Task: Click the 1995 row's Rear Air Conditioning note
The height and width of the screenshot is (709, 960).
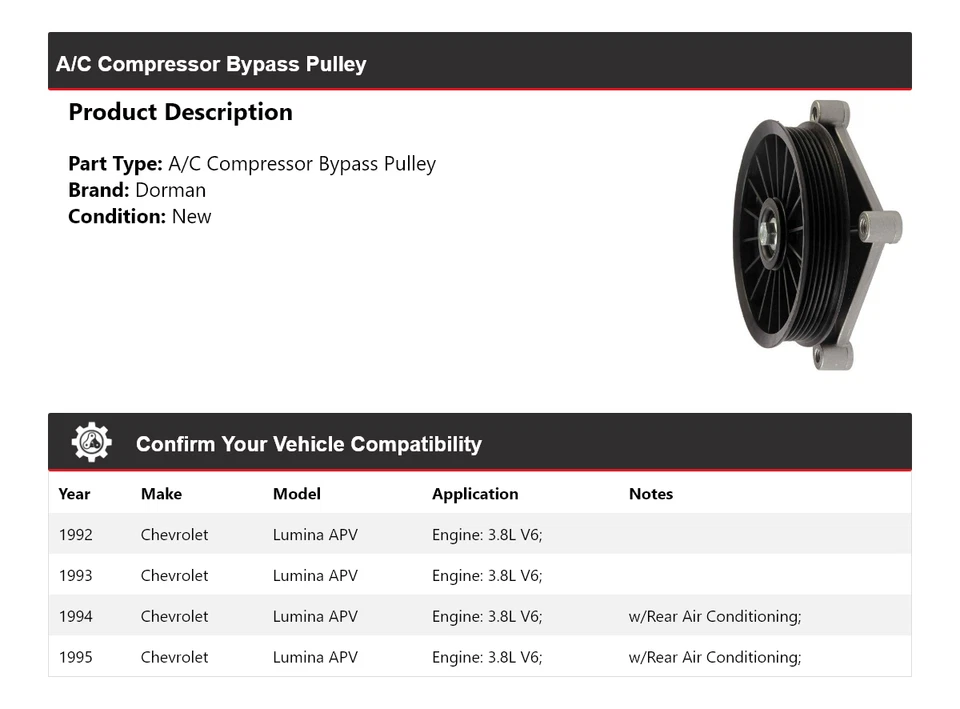Action: (x=714, y=657)
